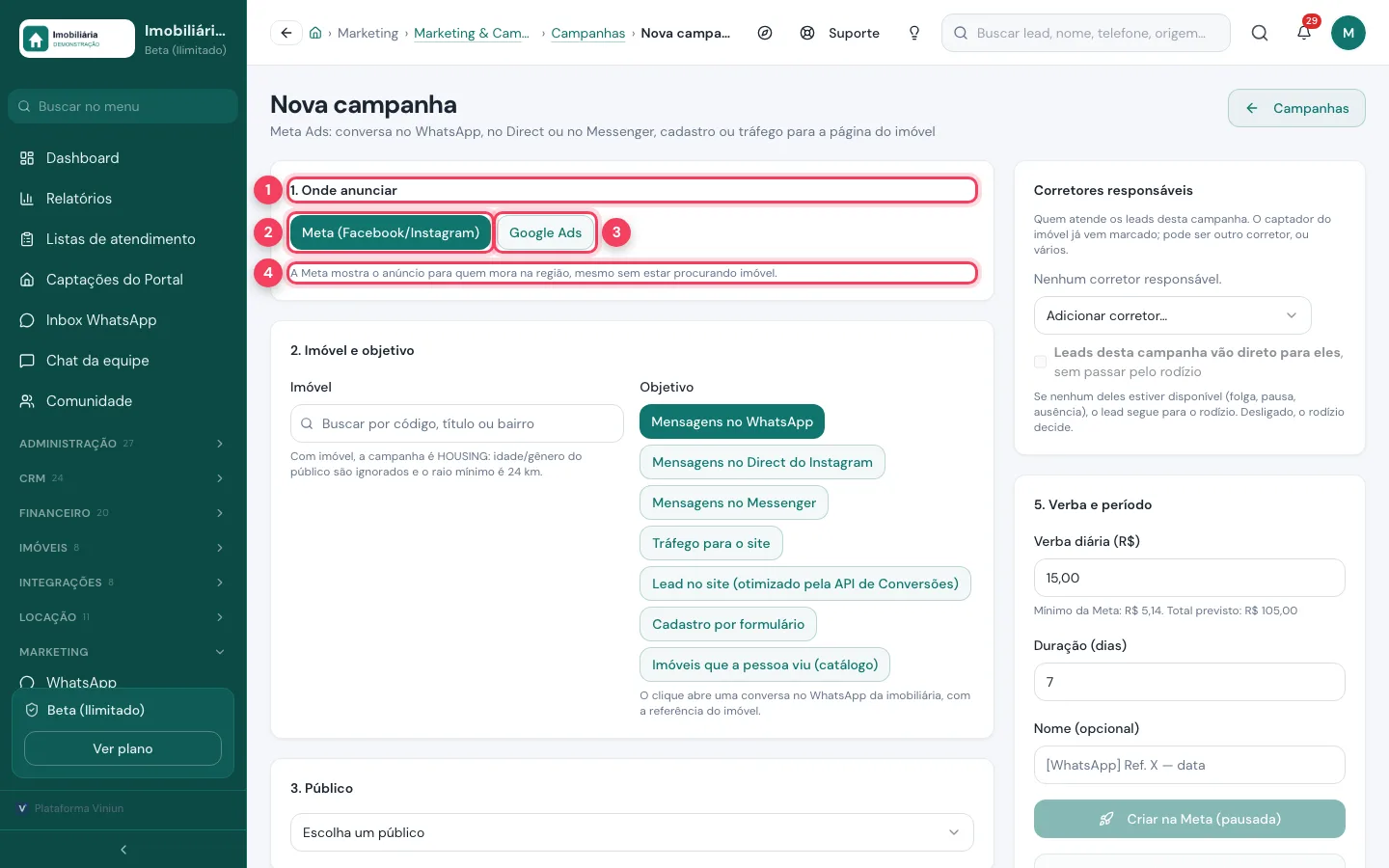The image size is (1389, 868).
Task: Check the Leads desta campanha vão direto checkbox
Action: (1040, 362)
